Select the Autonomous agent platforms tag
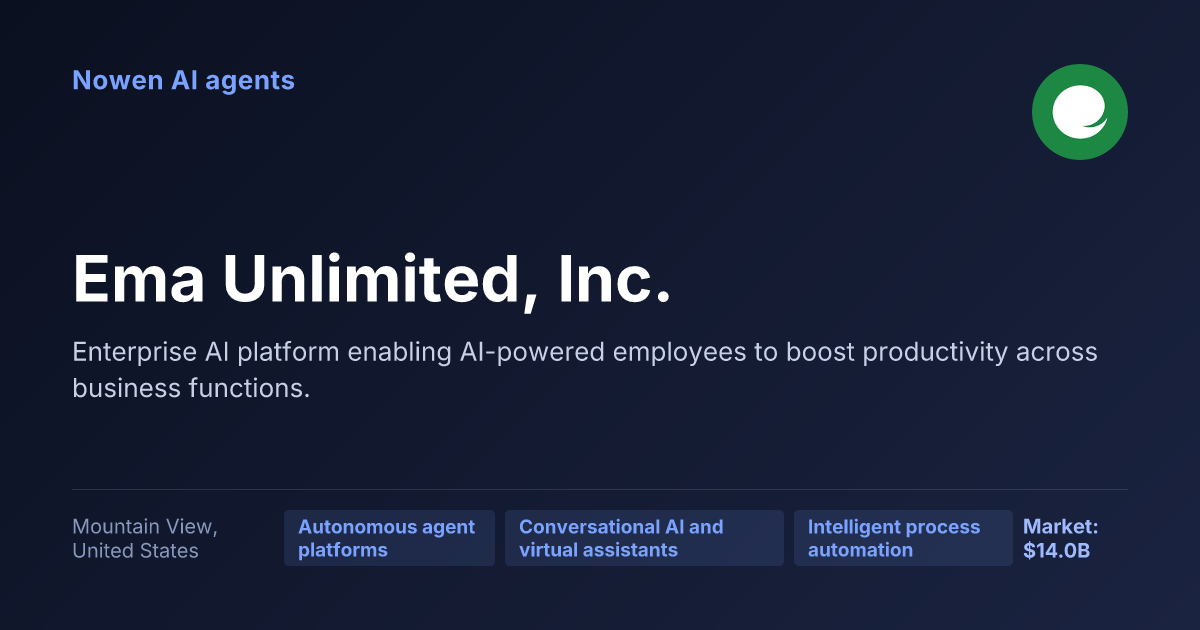This screenshot has height=630, width=1200. pyautogui.click(x=389, y=538)
